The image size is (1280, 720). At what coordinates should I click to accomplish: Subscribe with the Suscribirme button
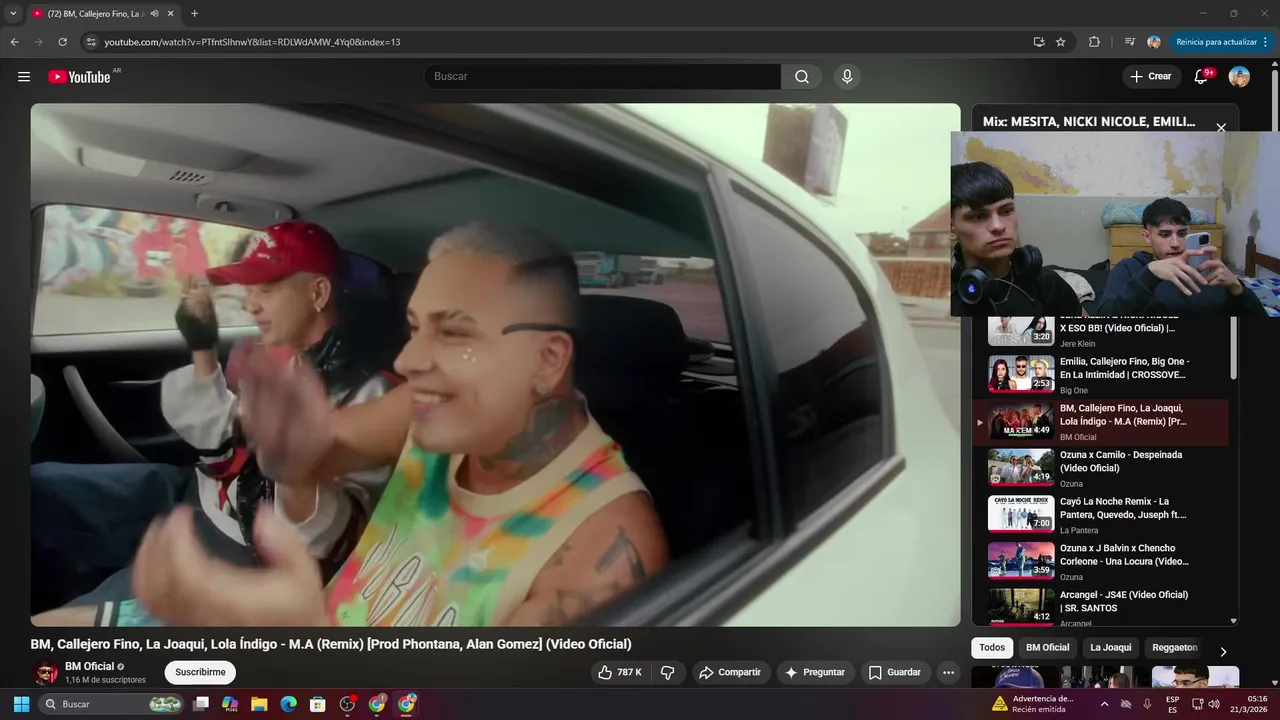pyautogui.click(x=200, y=672)
